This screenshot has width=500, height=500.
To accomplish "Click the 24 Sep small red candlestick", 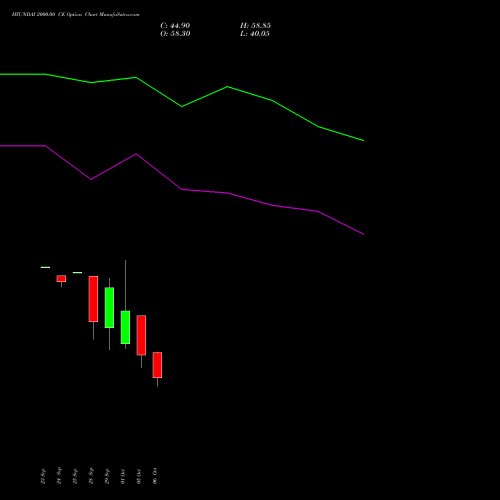I will [x=61, y=279].
